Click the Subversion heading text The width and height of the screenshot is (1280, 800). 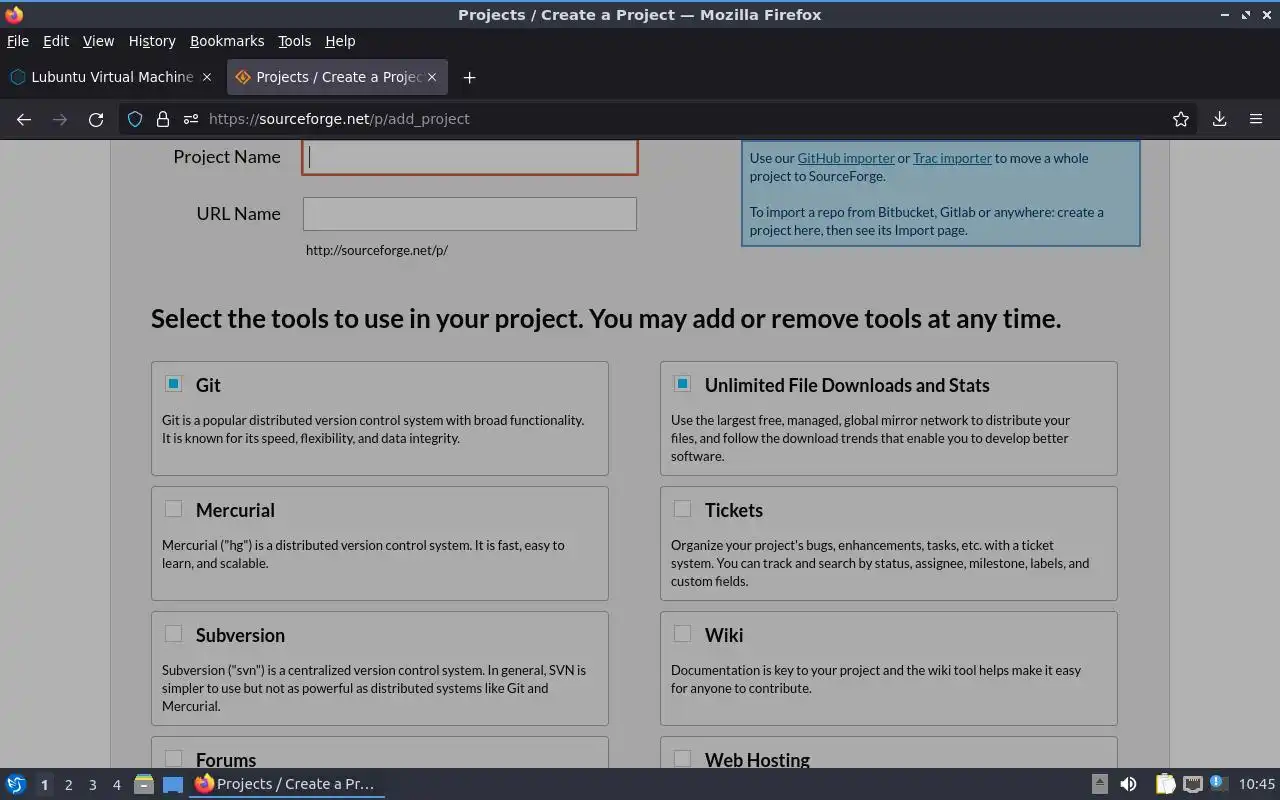240,635
